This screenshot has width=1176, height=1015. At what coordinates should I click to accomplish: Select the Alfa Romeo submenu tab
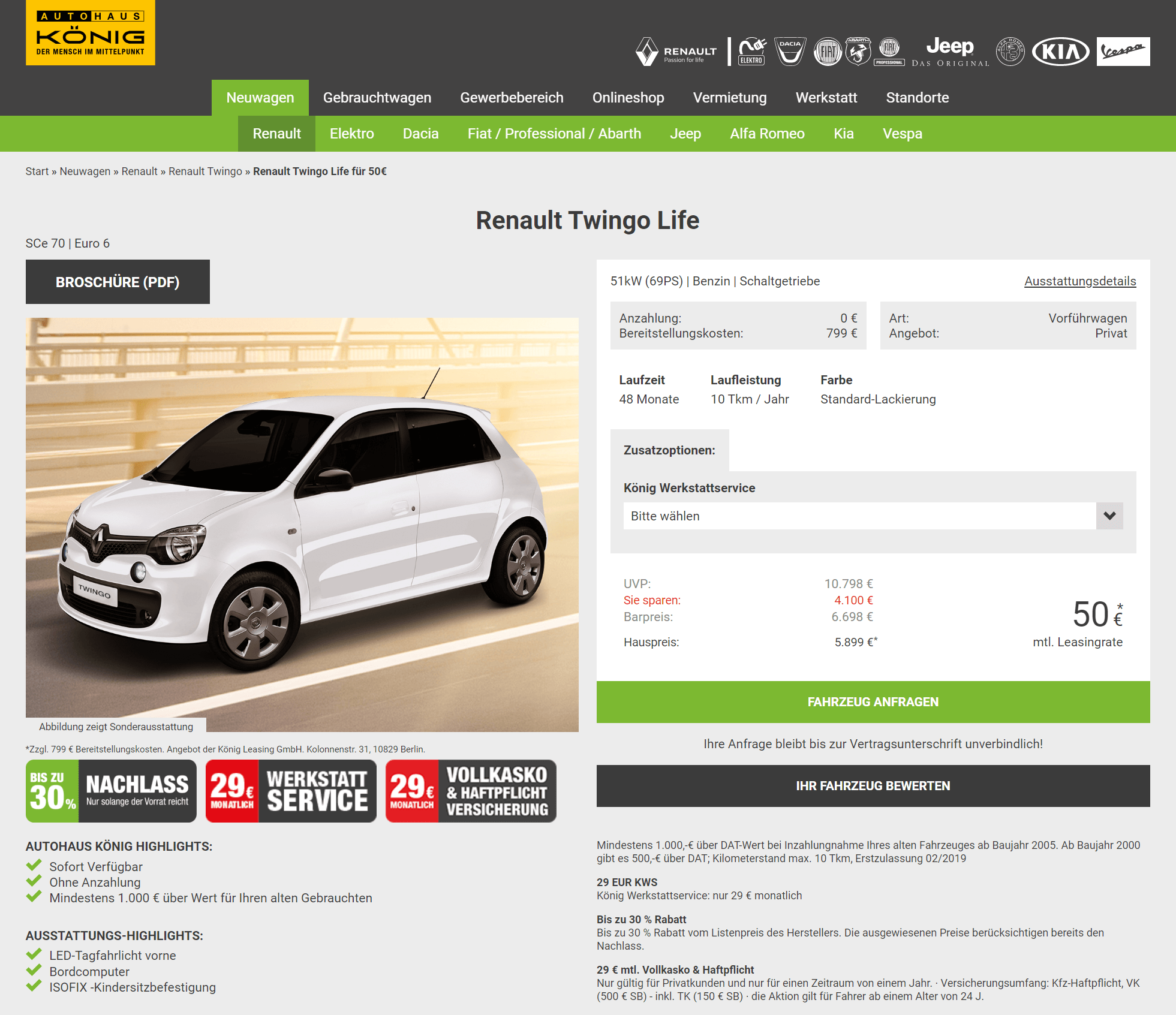[x=767, y=134]
